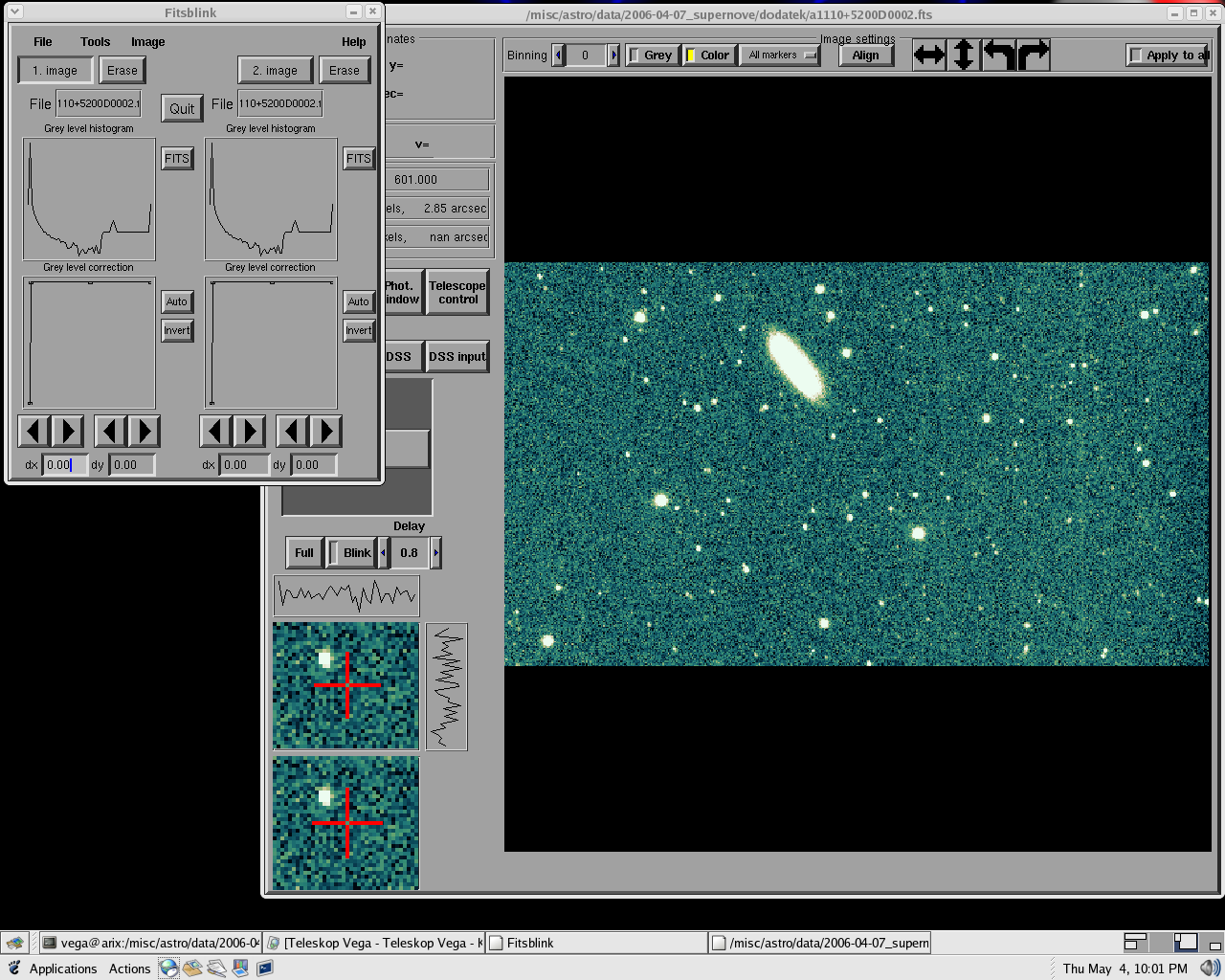1225x980 pixels.
Task: Select the 1. image button
Action: pyautogui.click(x=56, y=71)
